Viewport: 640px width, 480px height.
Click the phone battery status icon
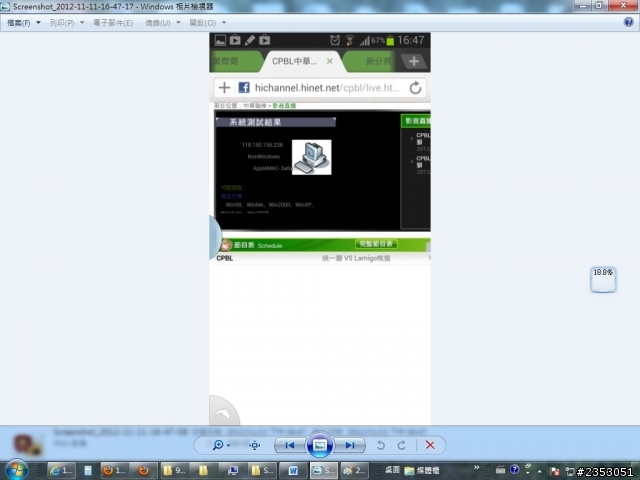click(x=390, y=40)
